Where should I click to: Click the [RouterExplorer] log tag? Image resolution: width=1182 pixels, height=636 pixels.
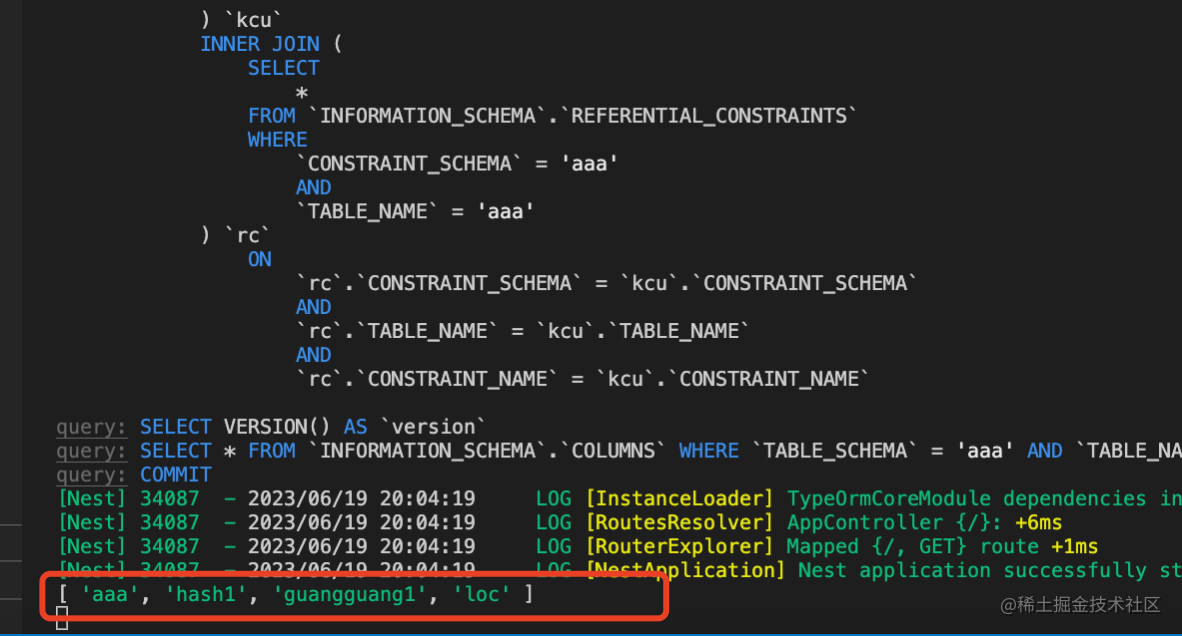click(x=679, y=546)
